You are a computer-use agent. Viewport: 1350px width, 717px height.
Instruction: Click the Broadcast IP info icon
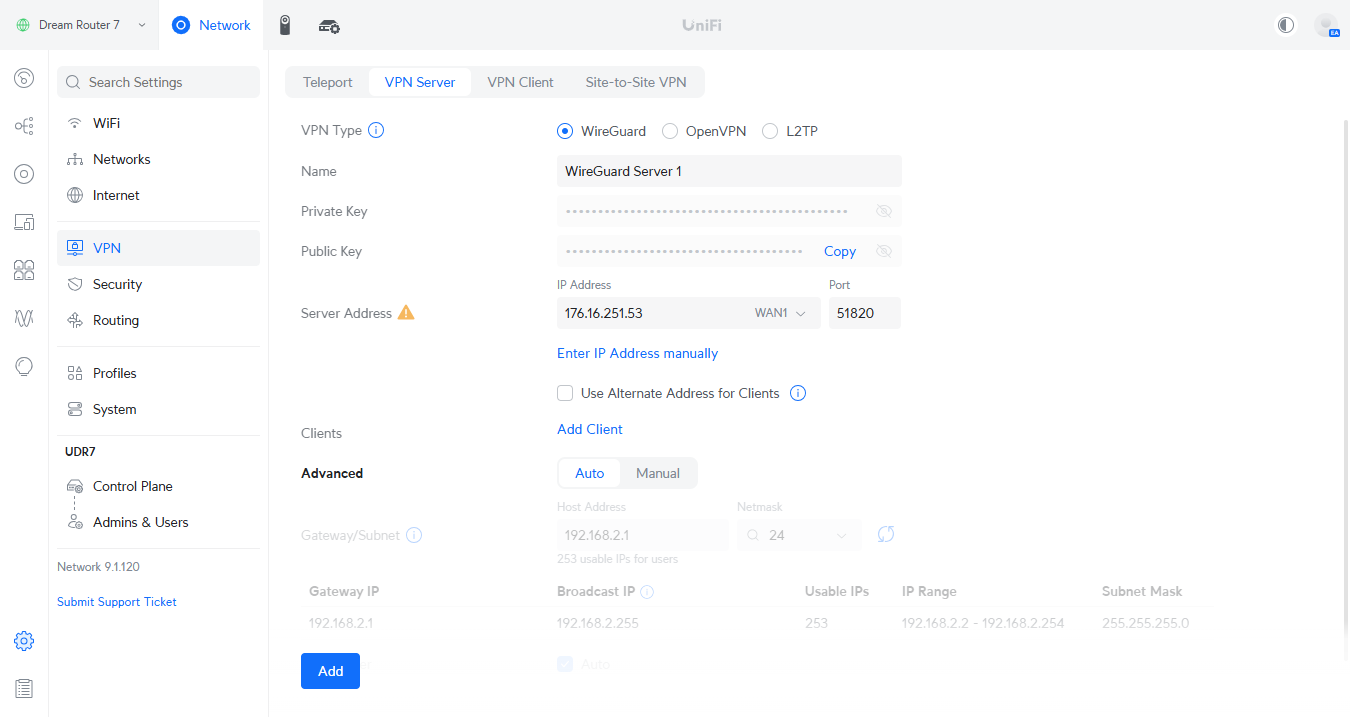coord(647,592)
